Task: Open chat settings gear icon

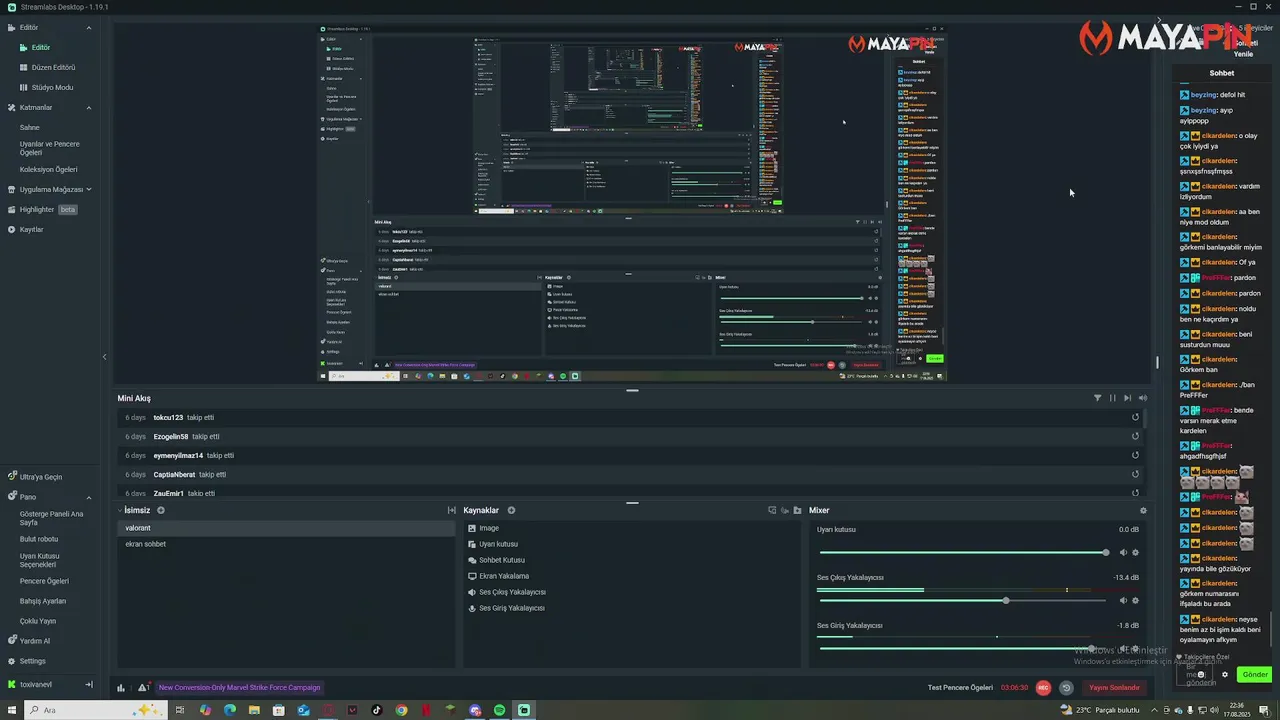Action: tap(1225, 674)
